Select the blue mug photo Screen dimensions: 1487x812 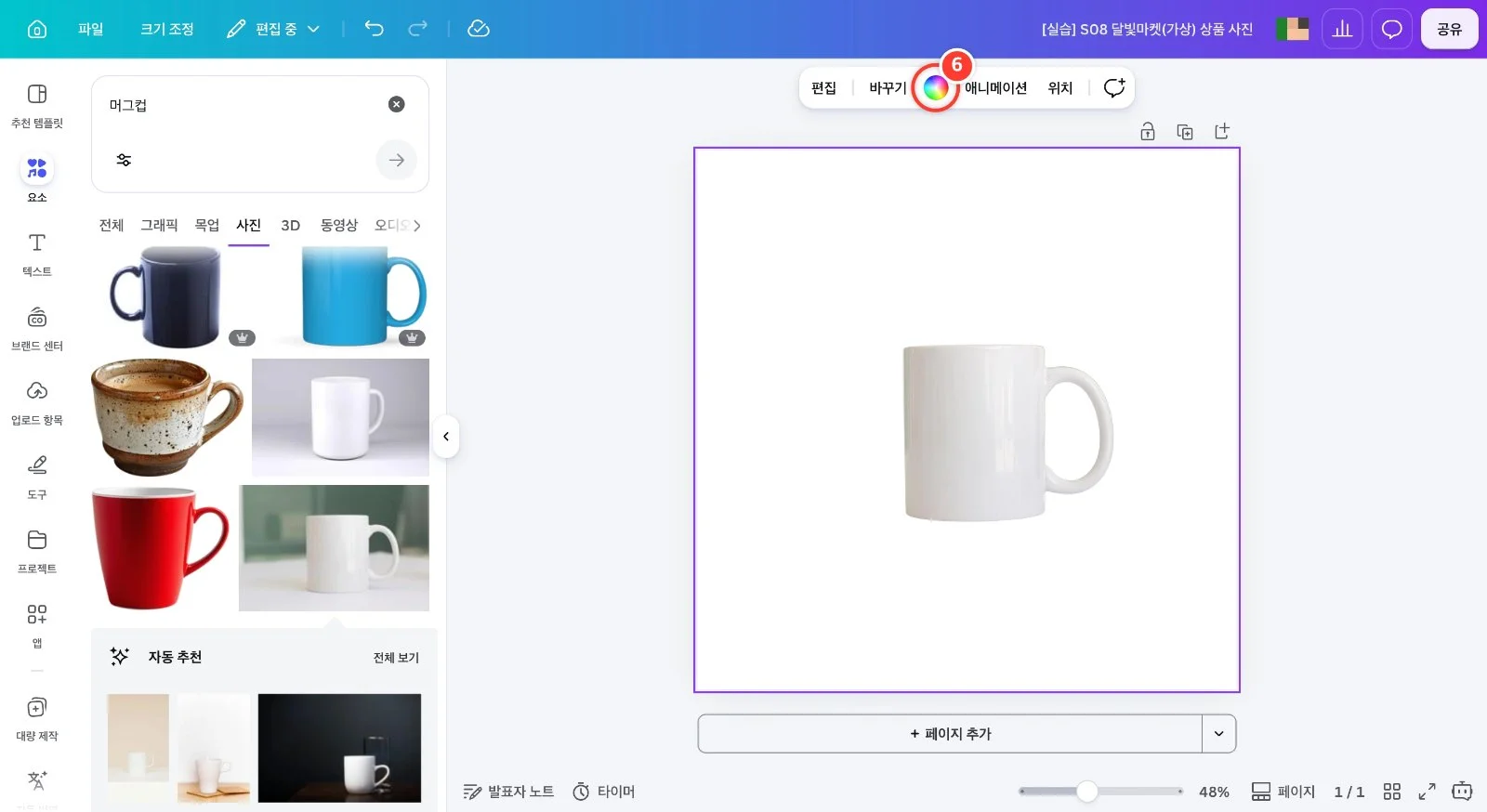tap(351, 297)
